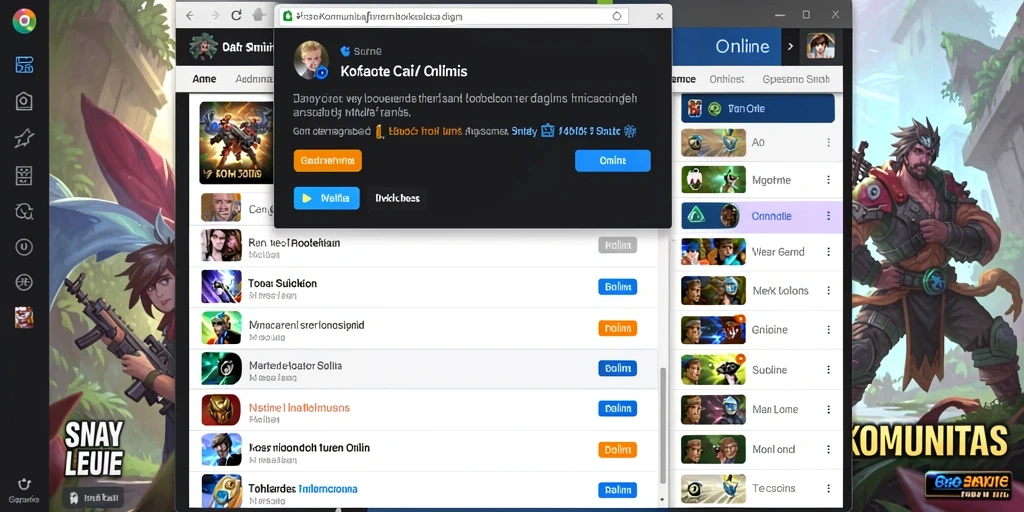
Task: Reload the page with the refresh icon
Action: tap(236, 15)
